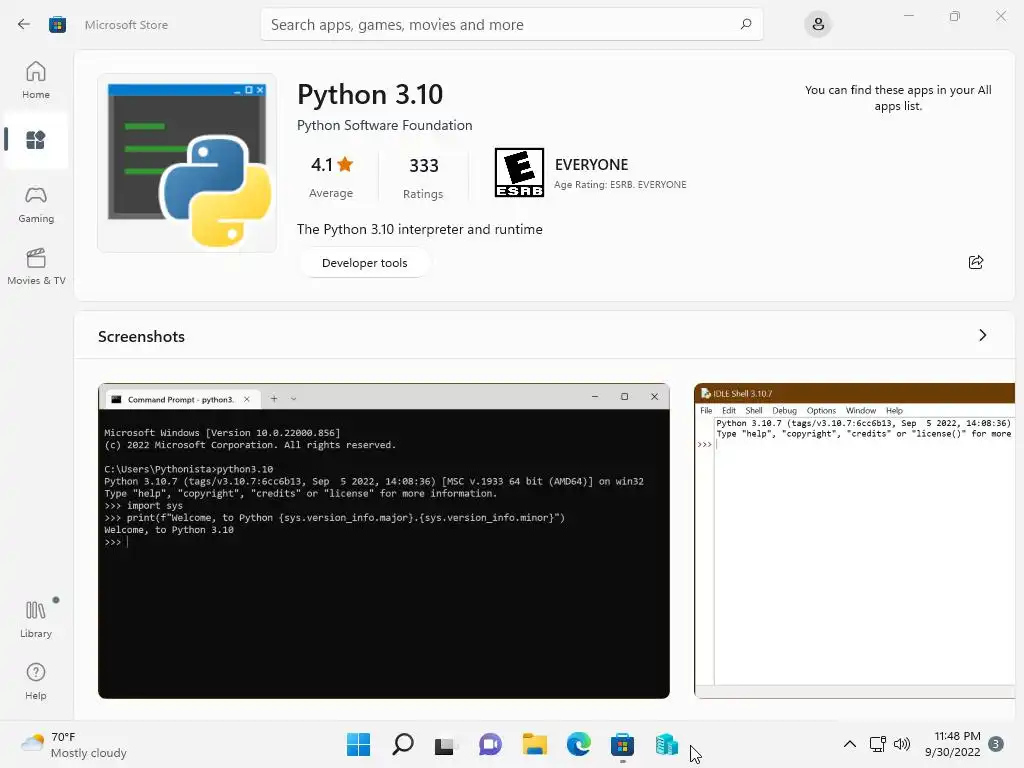The height and width of the screenshot is (768, 1024).
Task: Open Task View from taskbar
Action: click(x=446, y=744)
